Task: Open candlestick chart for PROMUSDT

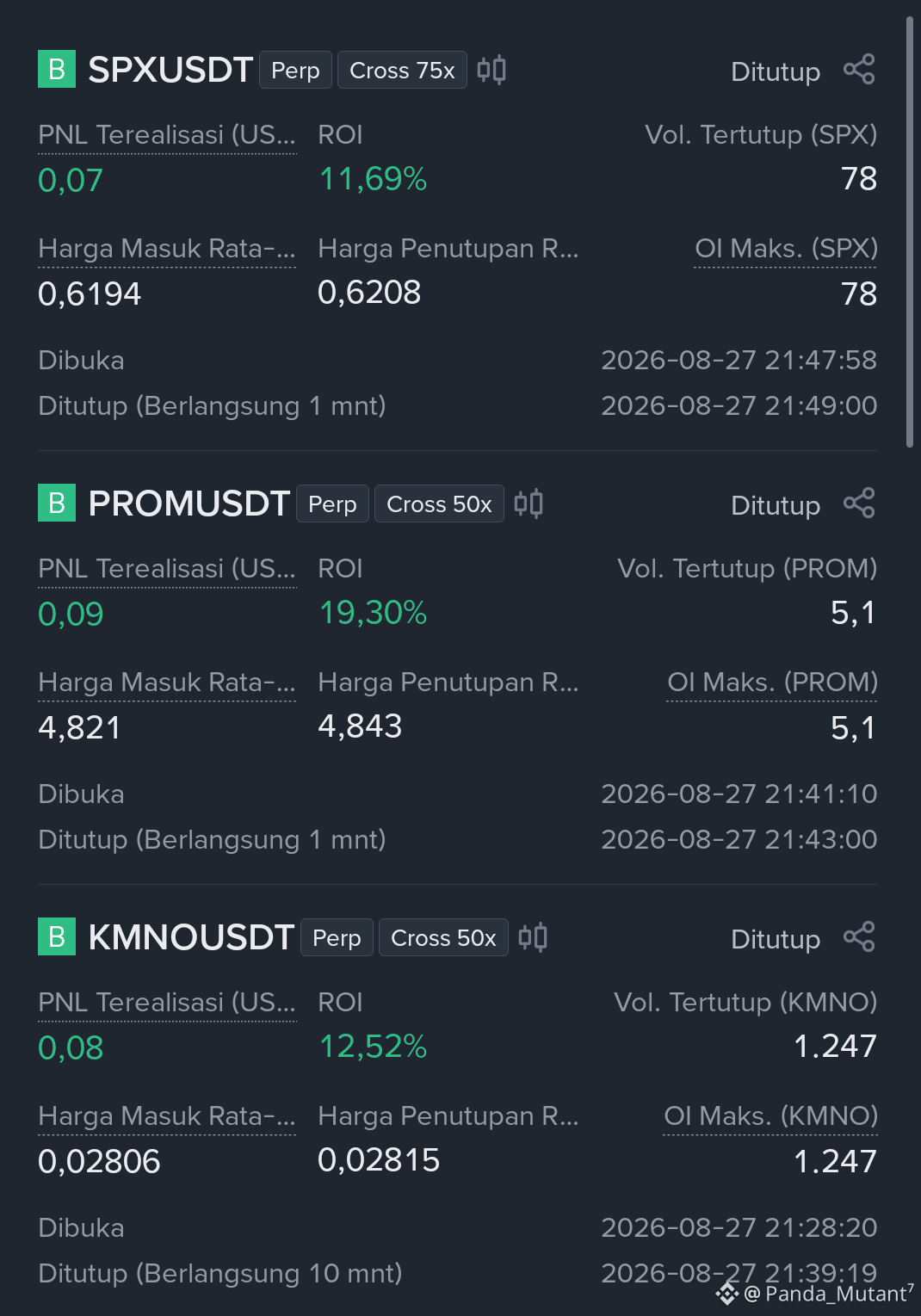Action: pyautogui.click(x=528, y=504)
